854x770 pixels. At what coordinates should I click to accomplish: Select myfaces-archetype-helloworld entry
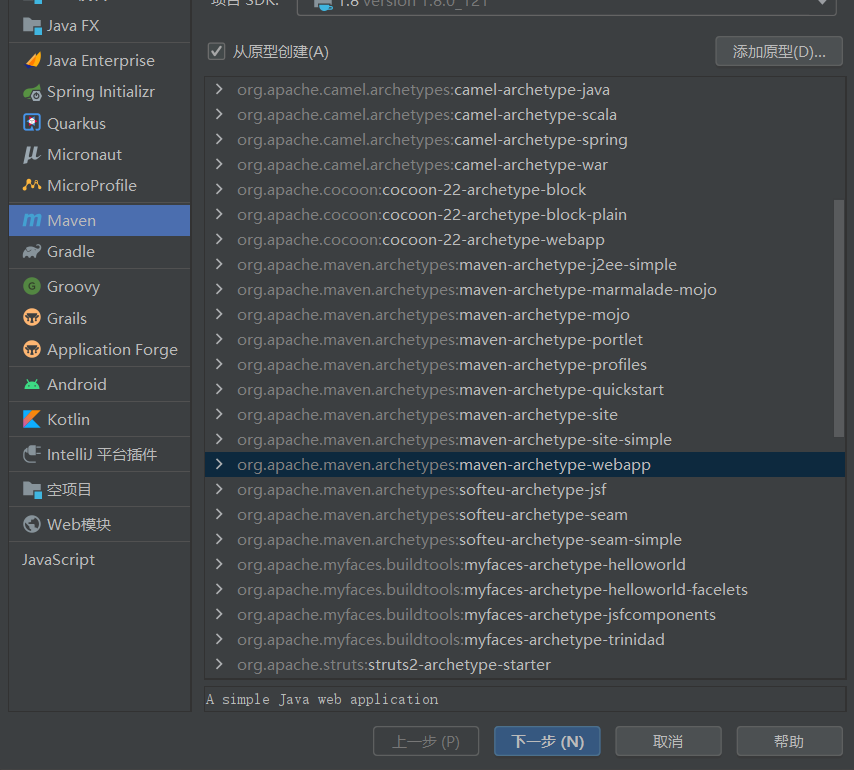(524, 565)
